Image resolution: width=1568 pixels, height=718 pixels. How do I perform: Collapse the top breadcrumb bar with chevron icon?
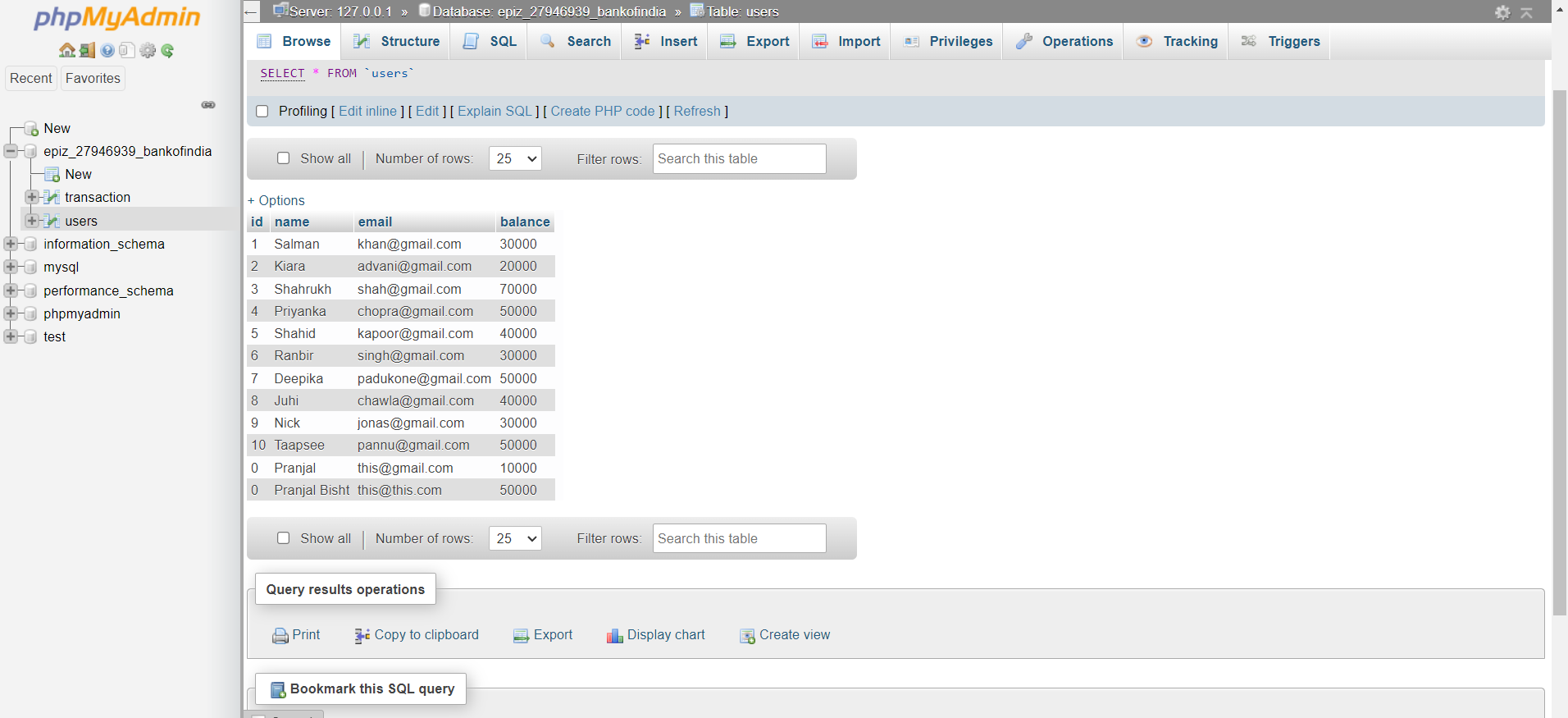tap(1526, 12)
